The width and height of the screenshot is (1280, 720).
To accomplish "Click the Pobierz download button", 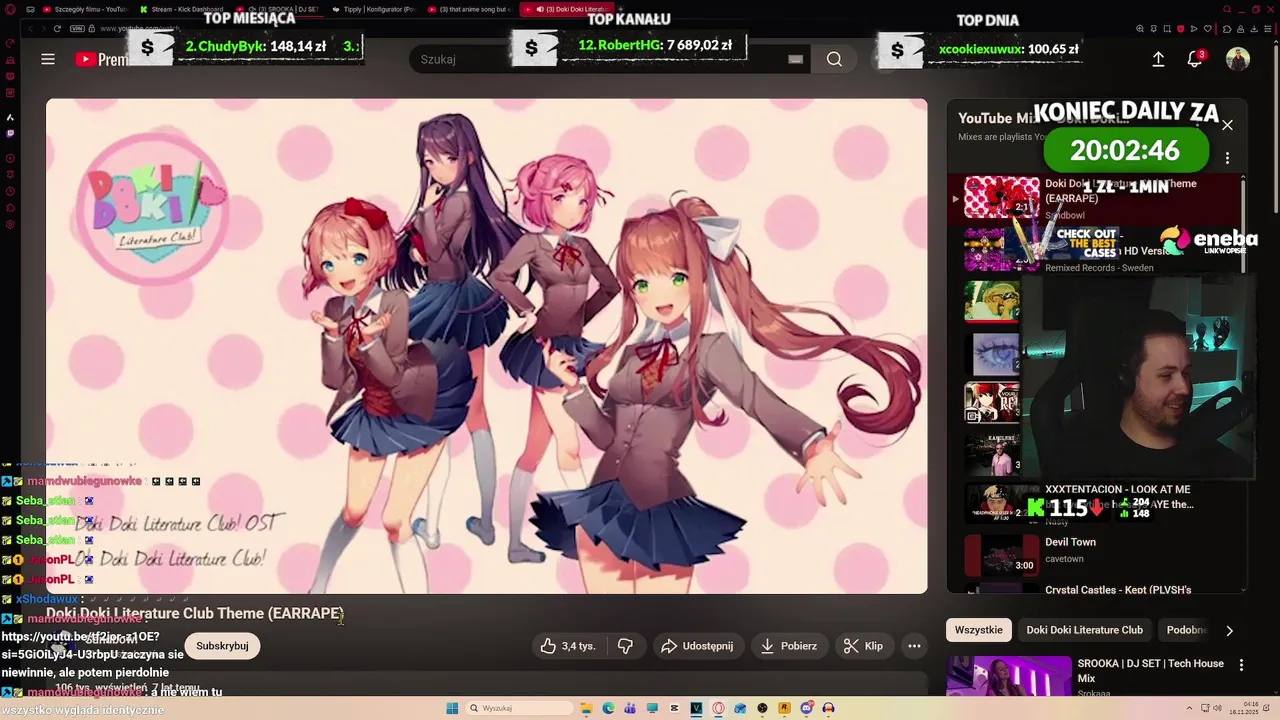I will 789,646.
